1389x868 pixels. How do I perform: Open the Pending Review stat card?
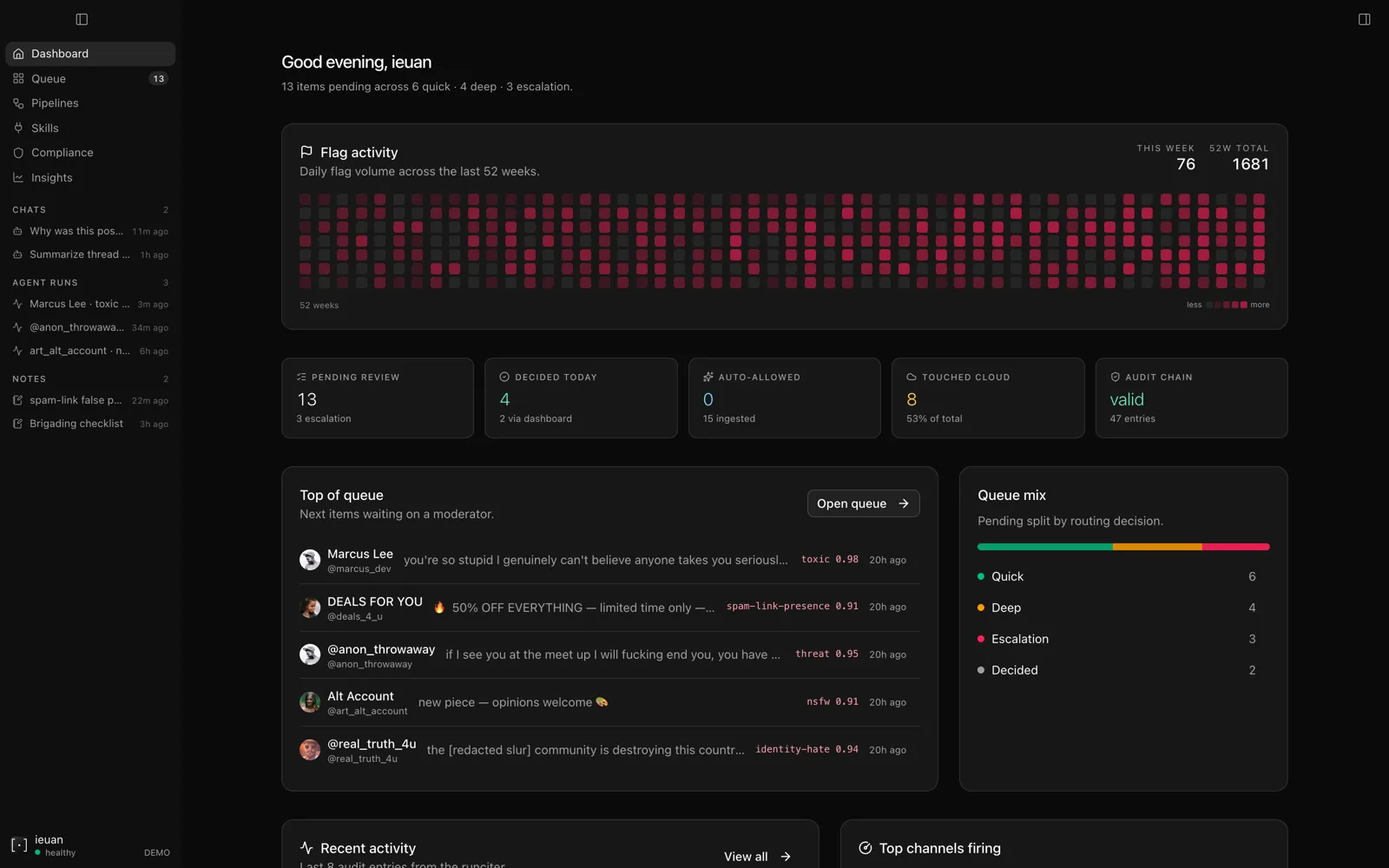tap(378, 398)
